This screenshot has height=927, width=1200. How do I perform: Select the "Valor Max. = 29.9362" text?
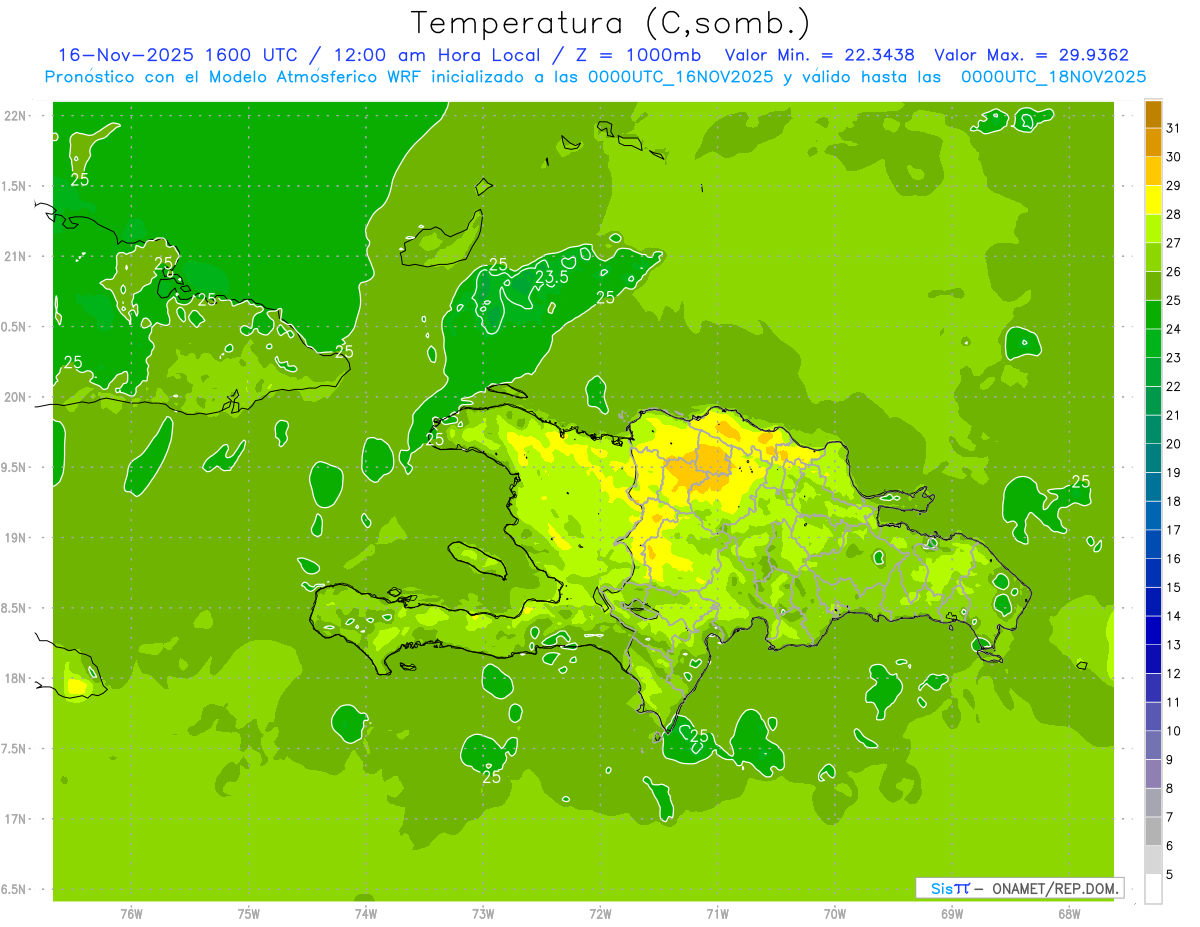(1030, 55)
